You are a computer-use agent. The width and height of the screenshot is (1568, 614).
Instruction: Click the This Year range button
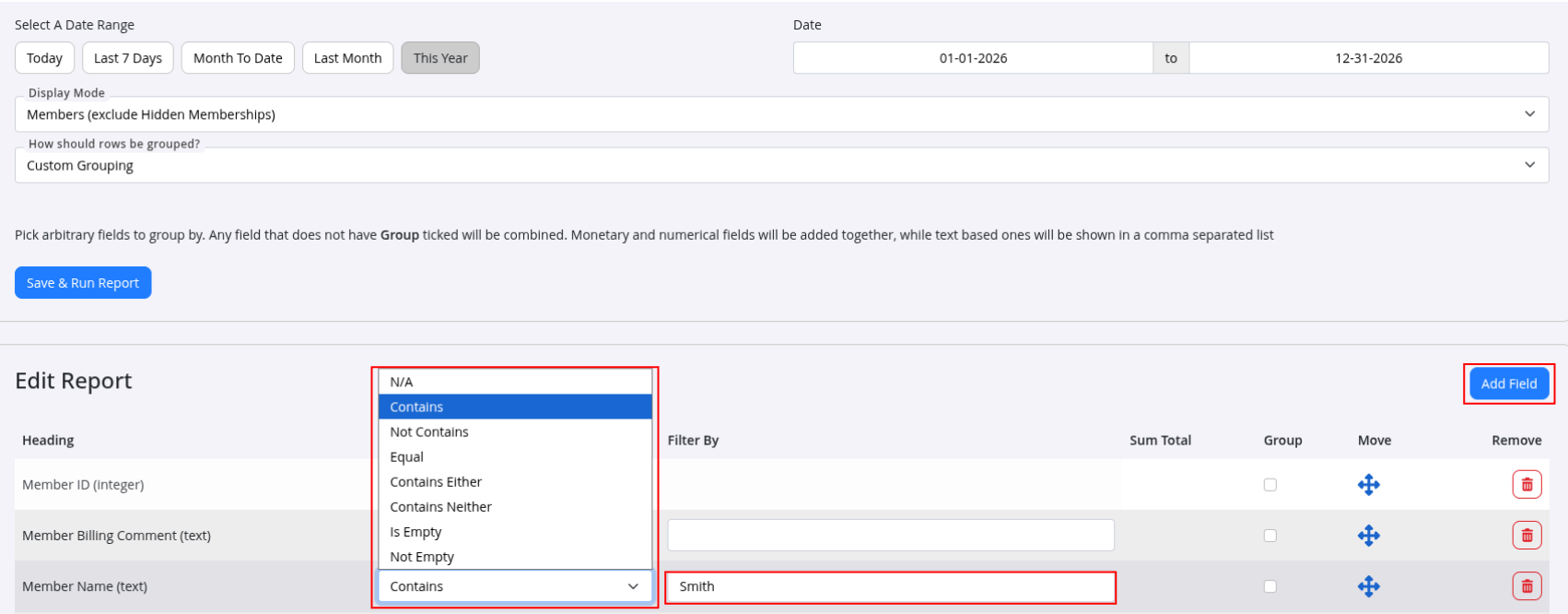(440, 58)
